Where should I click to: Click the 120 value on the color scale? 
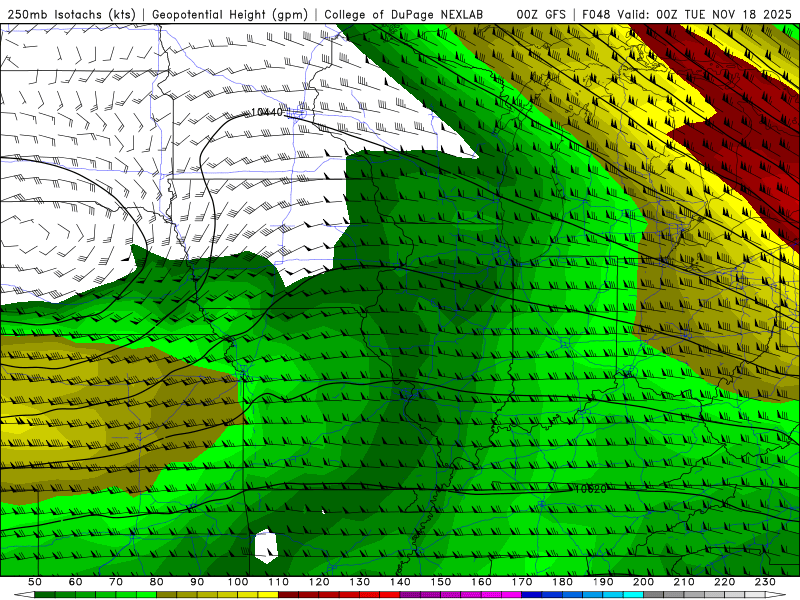pyautogui.click(x=319, y=582)
